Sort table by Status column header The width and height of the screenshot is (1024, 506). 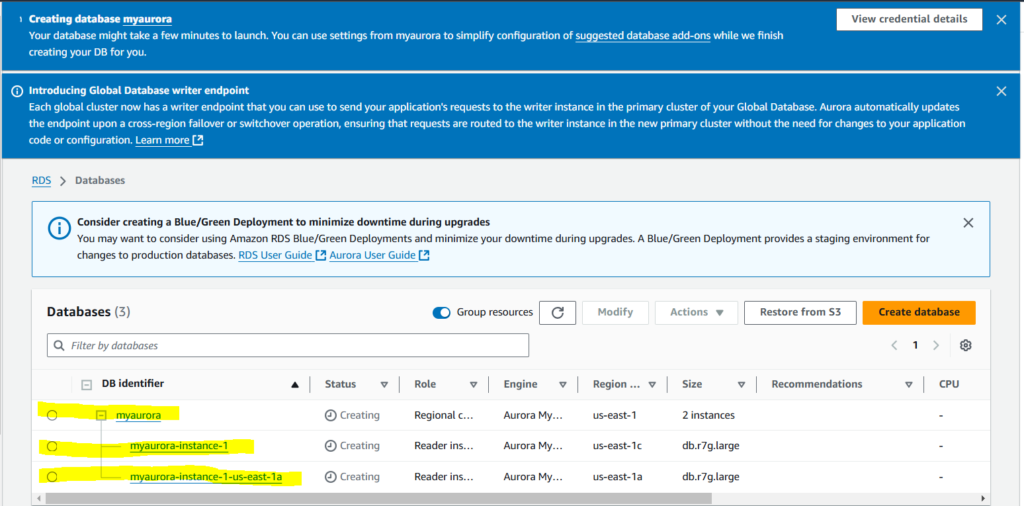click(x=340, y=385)
